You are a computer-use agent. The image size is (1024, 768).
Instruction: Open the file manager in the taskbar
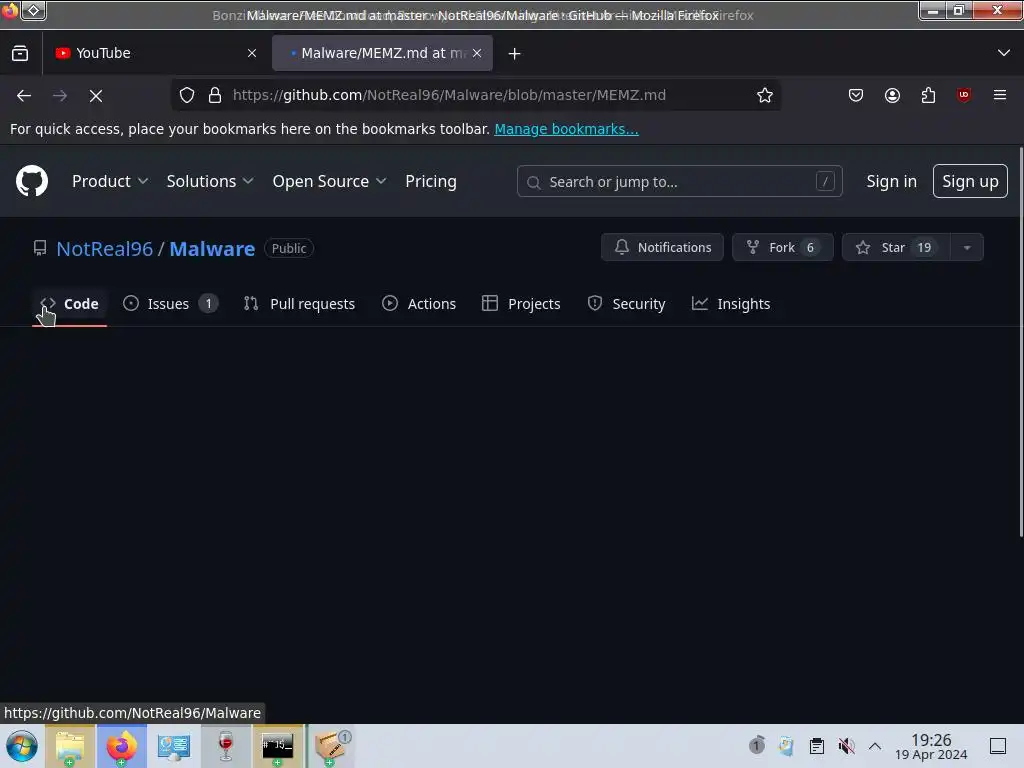click(70, 746)
